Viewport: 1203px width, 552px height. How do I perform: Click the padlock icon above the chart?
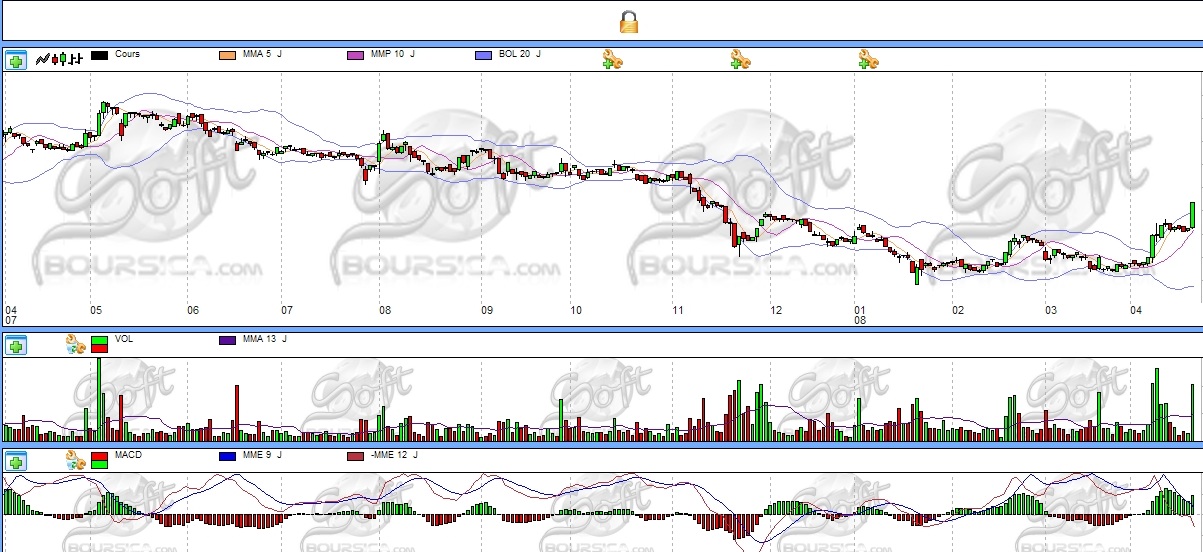point(629,21)
